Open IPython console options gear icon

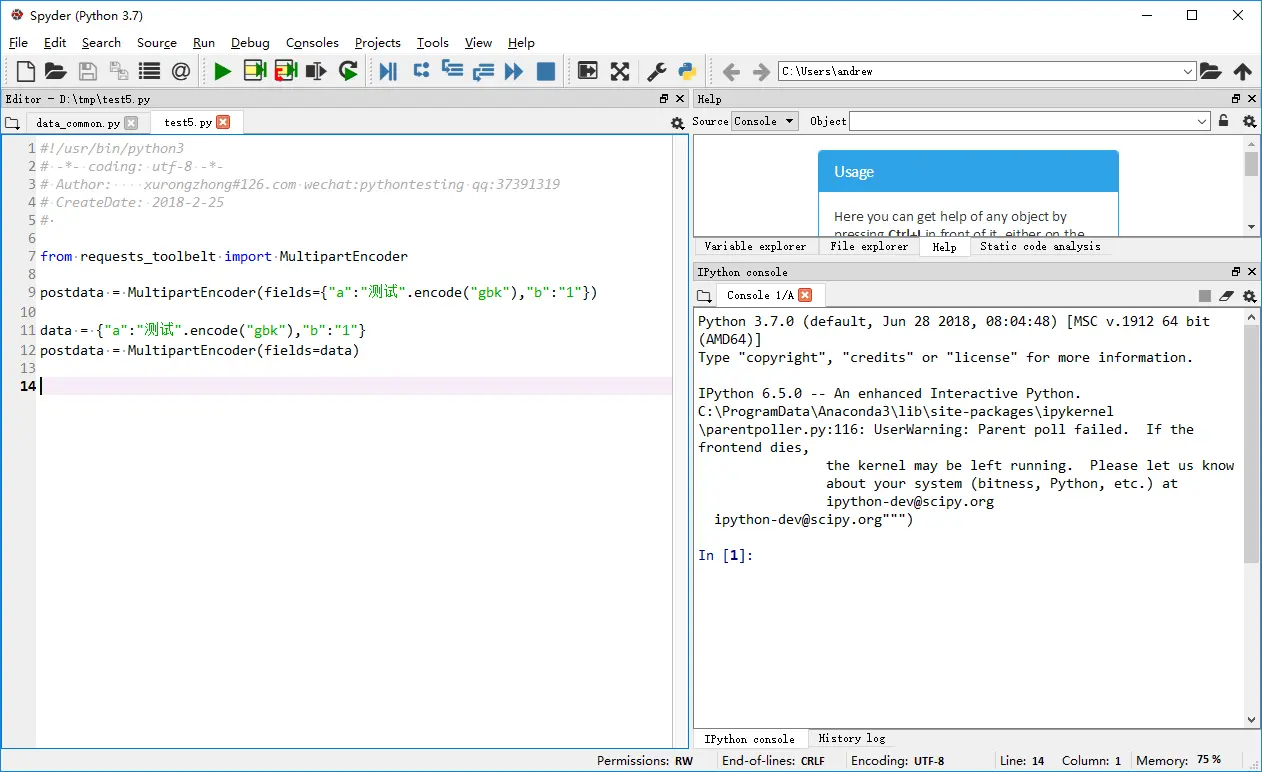coord(1249,295)
